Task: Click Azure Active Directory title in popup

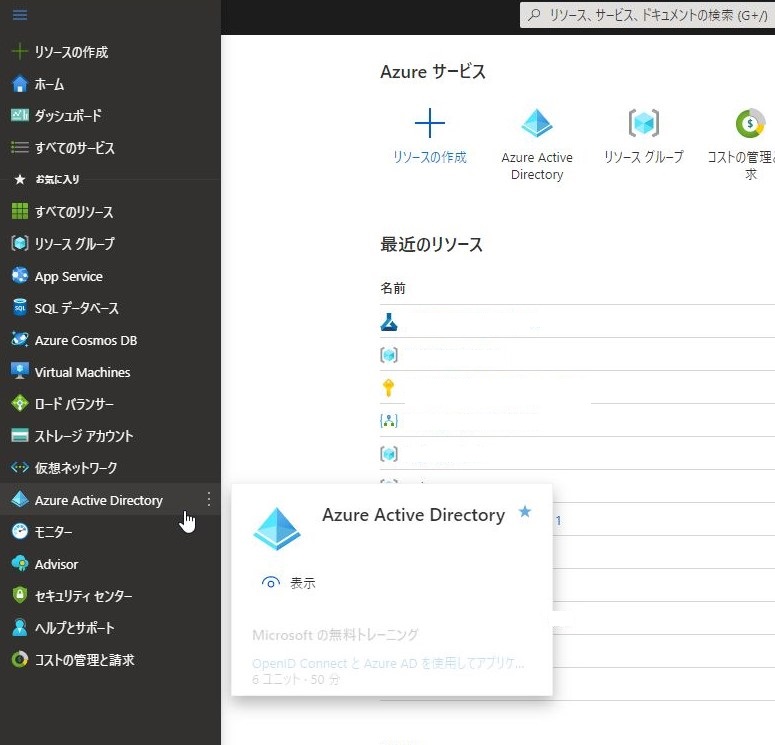Action: pos(414,515)
